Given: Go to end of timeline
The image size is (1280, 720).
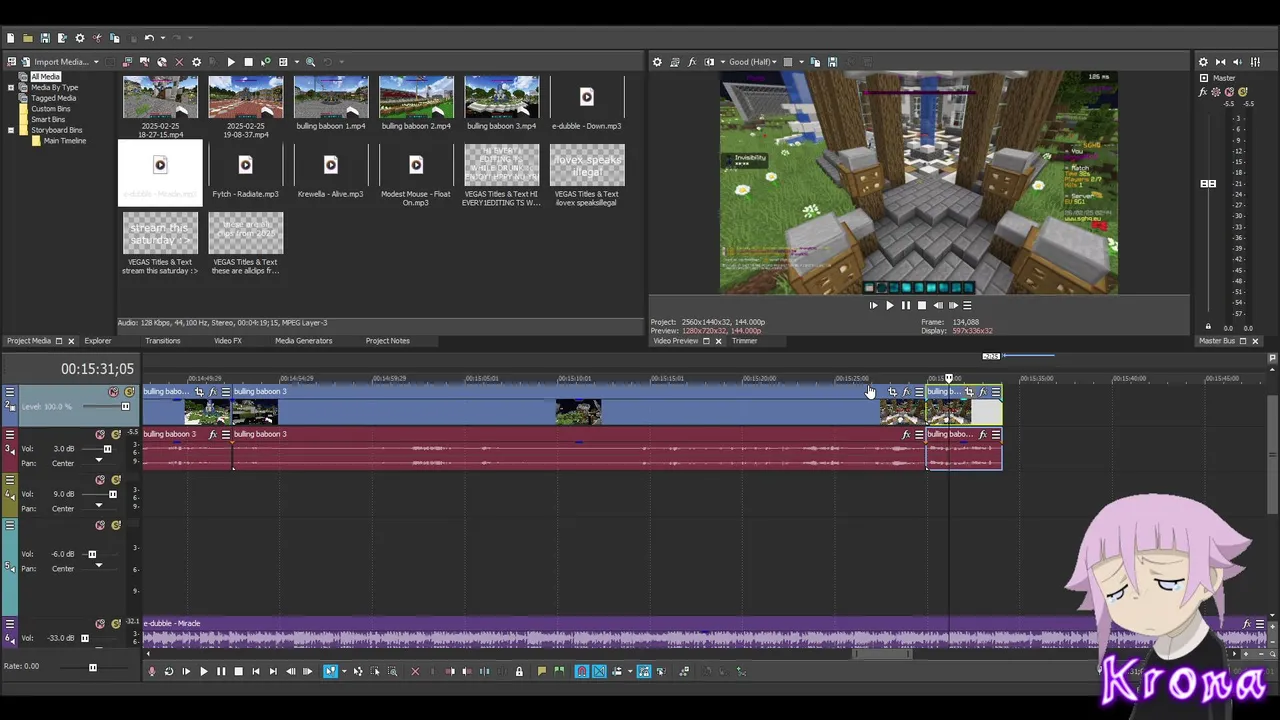Looking at the screenshot, I should [x=273, y=672].
